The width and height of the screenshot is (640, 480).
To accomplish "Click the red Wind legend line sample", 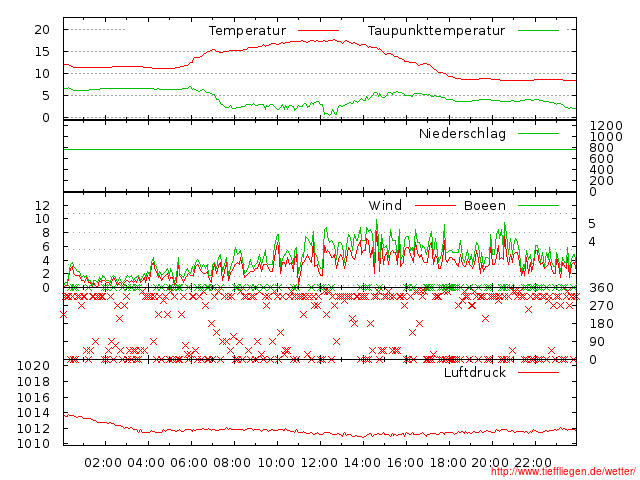I will click(435, 205).
